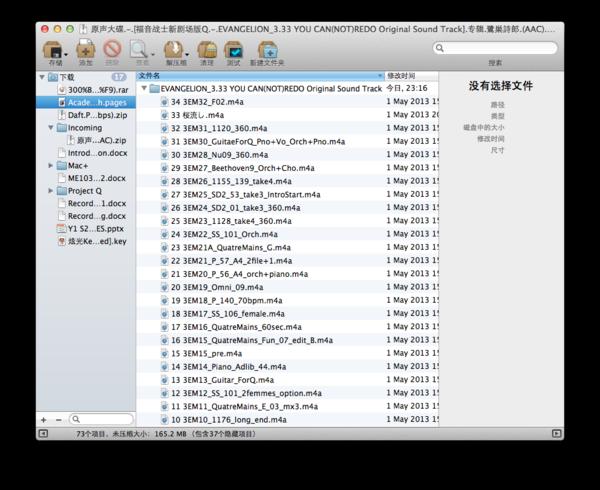Click the Clean (清理) broom toolbar icon

coord(207,50)
